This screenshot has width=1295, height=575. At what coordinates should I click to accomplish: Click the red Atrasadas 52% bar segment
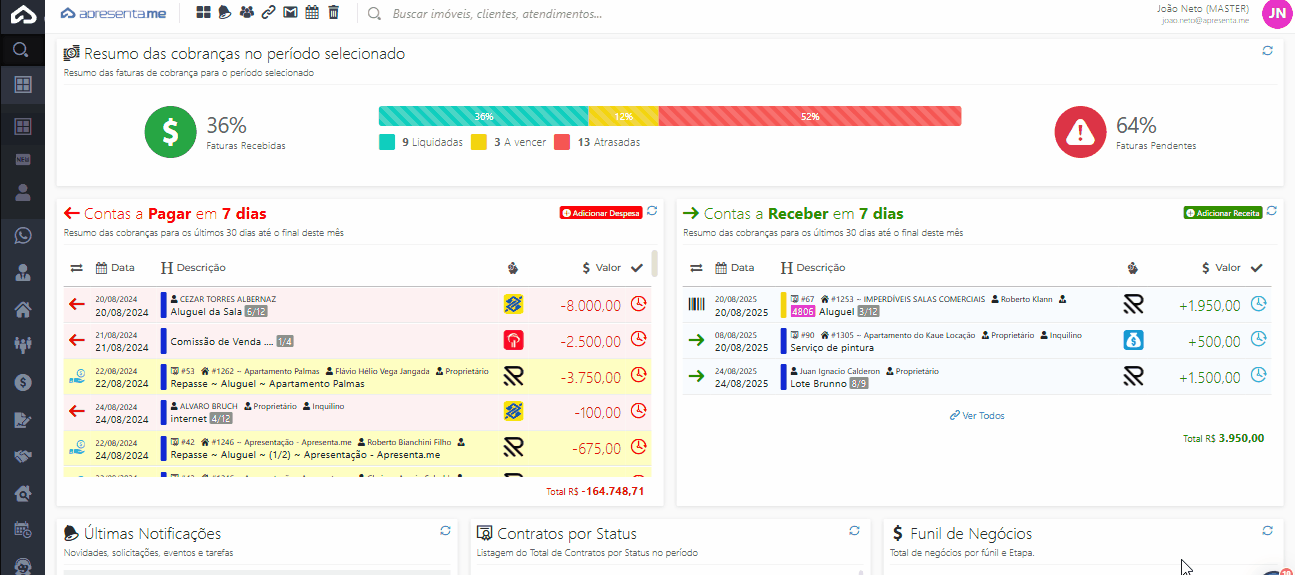point(809,116)
